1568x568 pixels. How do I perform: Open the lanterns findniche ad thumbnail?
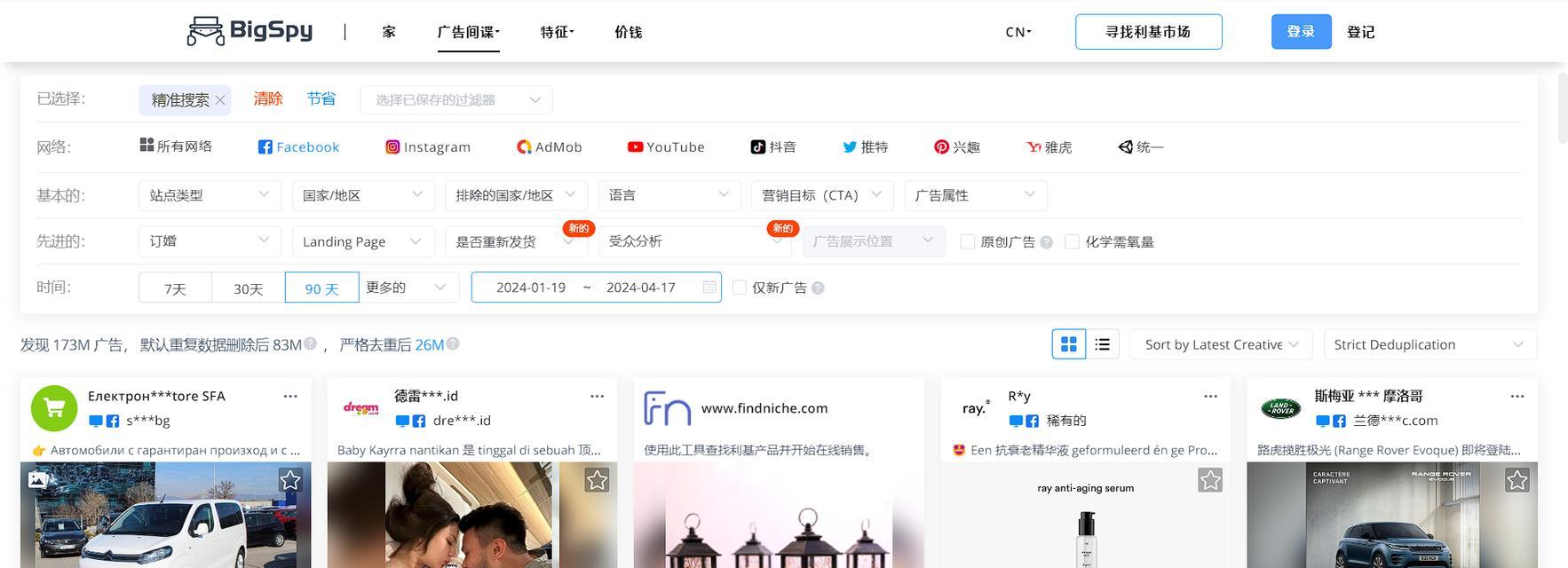click(x=779, y=515)
